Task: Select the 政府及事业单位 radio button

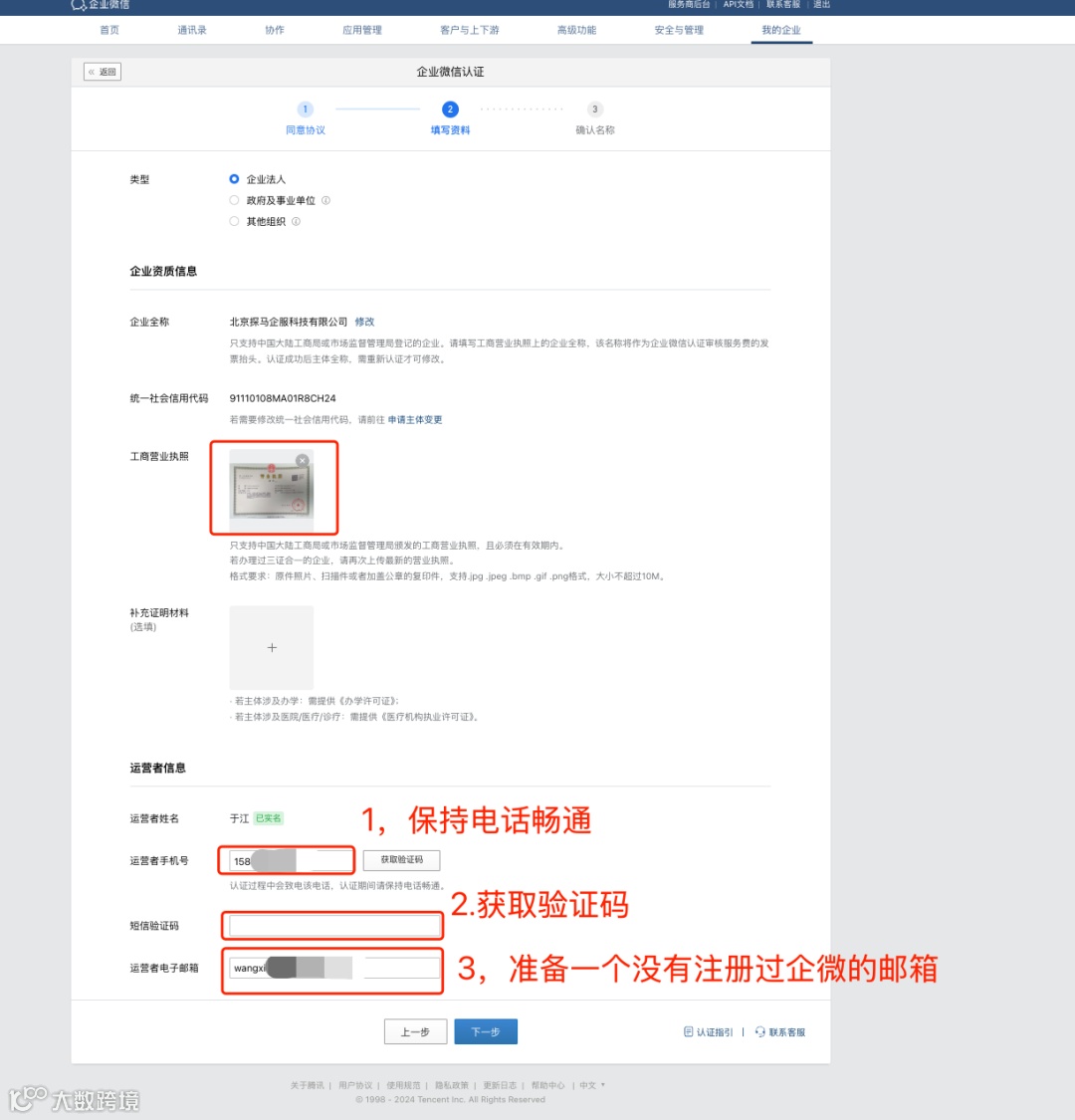Action: [234, 200]
